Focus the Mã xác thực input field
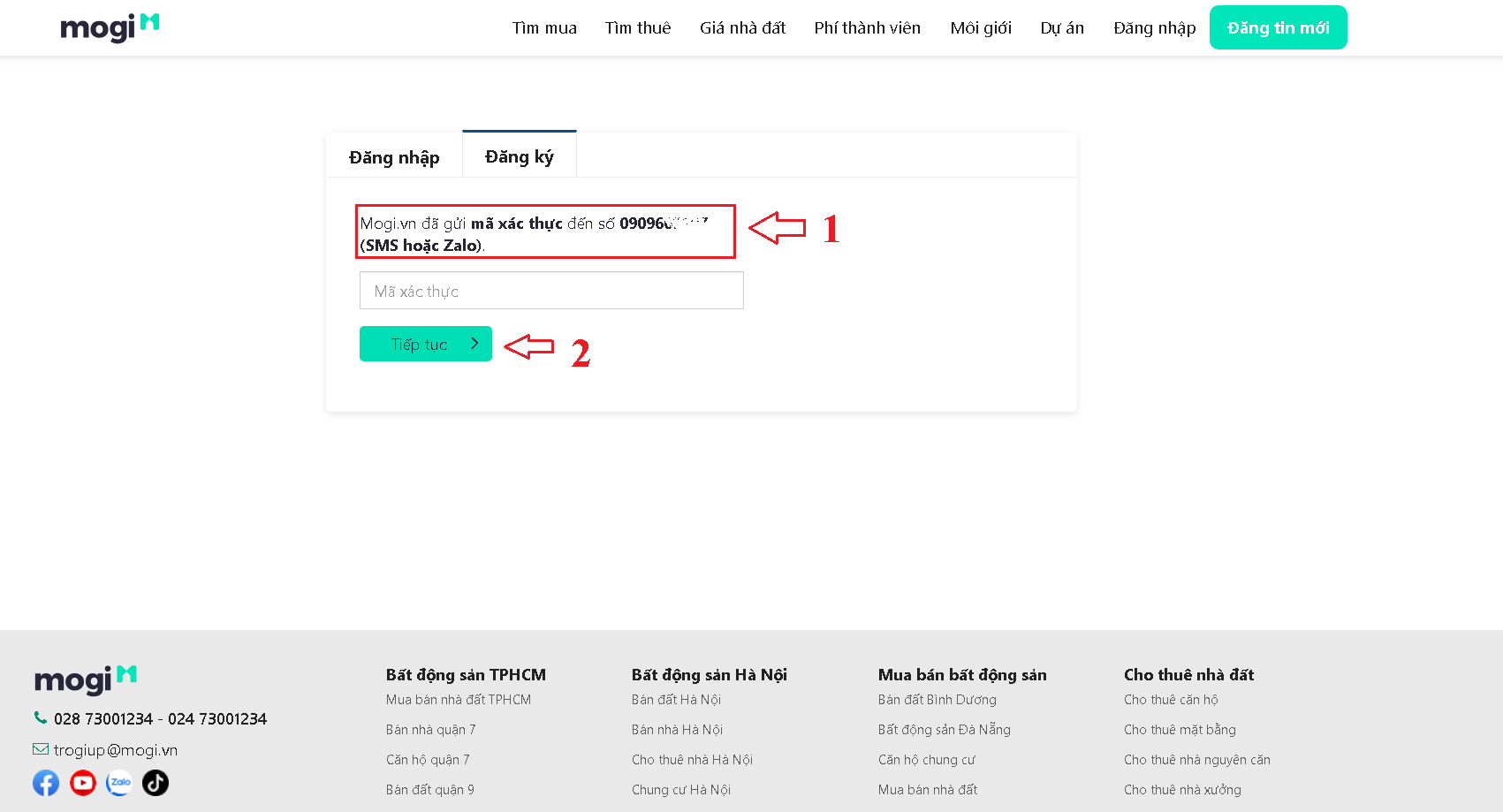 [551, 291]
